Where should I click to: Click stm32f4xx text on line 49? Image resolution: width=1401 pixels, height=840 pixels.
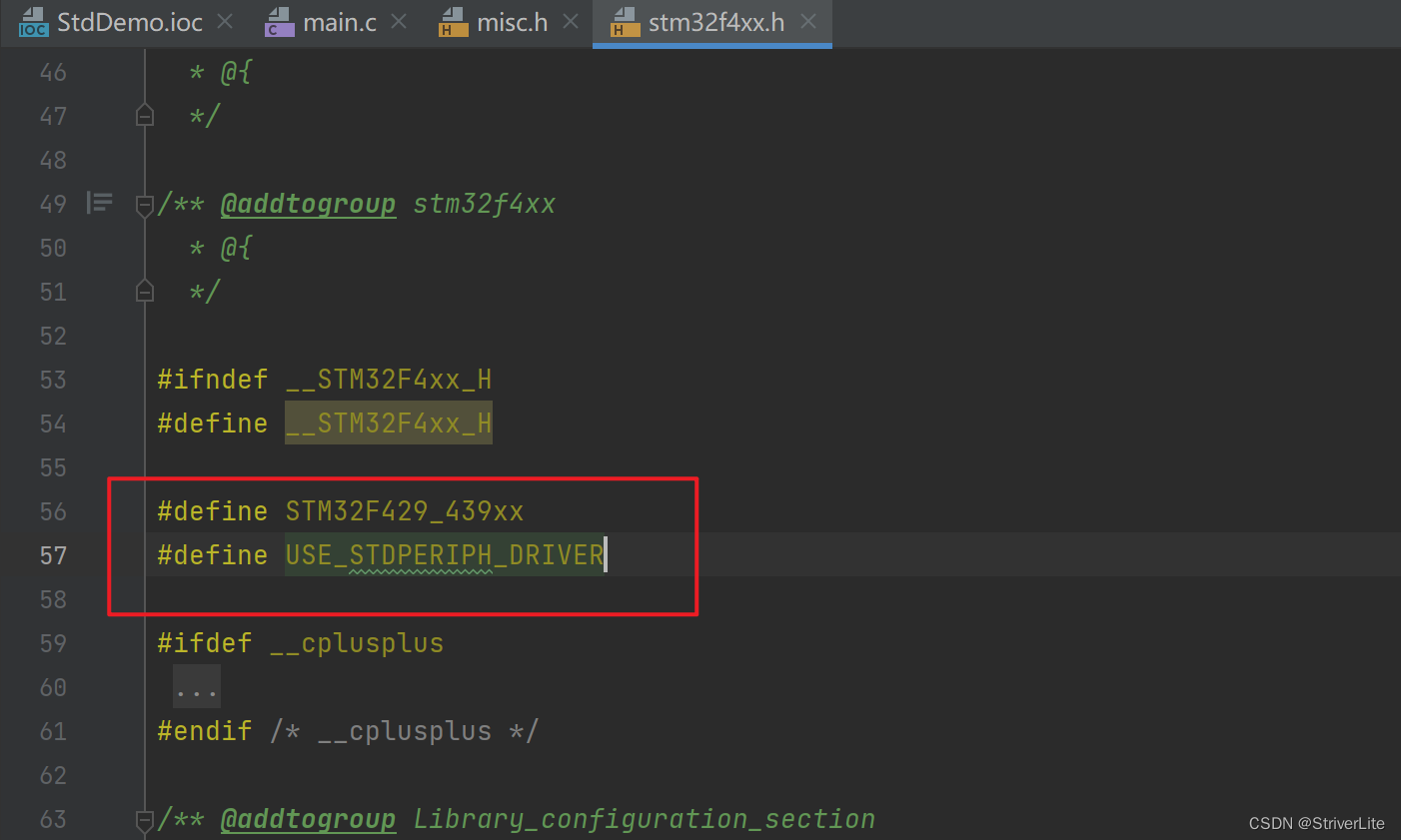pos(485,204)
